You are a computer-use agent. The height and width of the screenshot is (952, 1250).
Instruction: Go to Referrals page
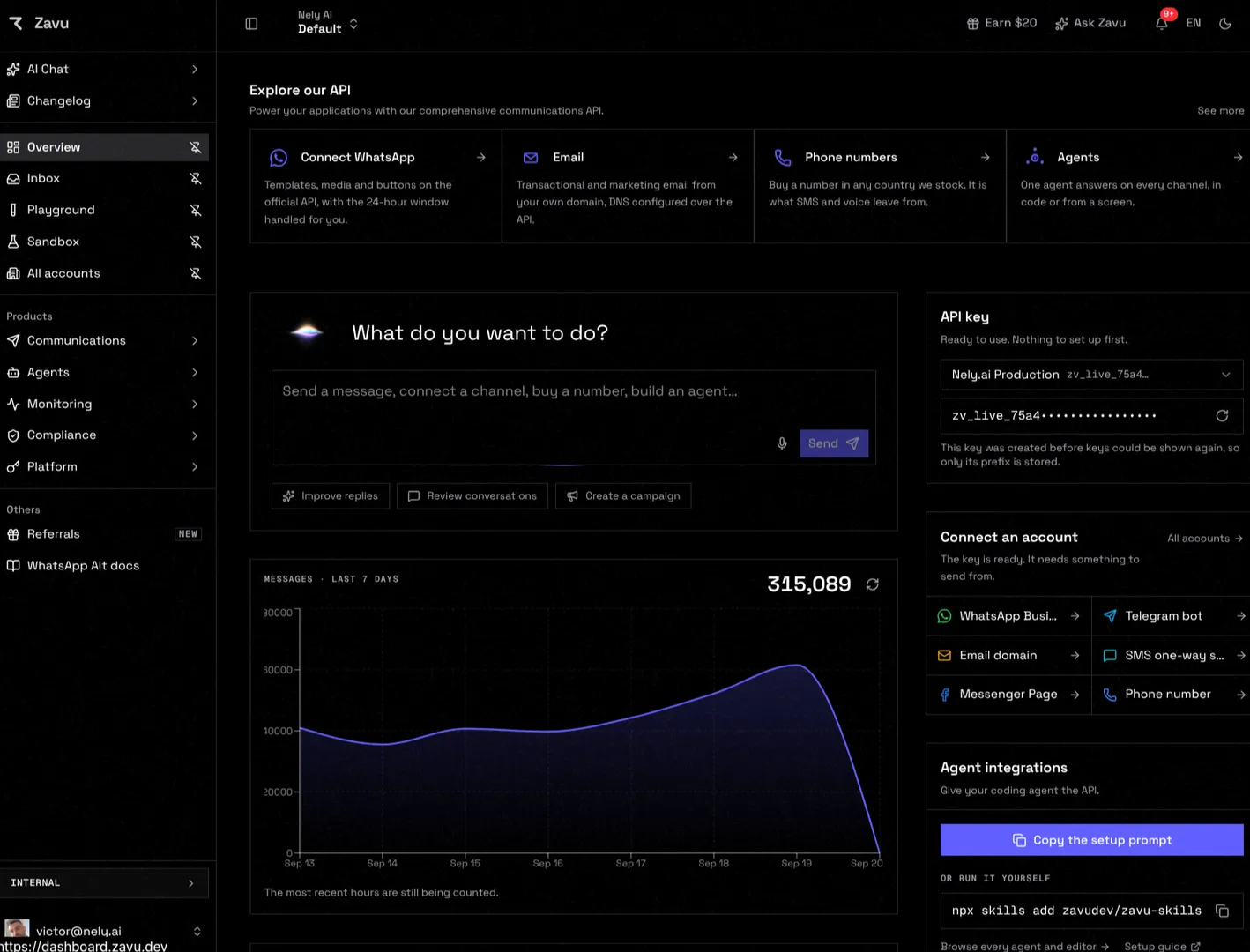pyautogui.click(x=104, y=534)
